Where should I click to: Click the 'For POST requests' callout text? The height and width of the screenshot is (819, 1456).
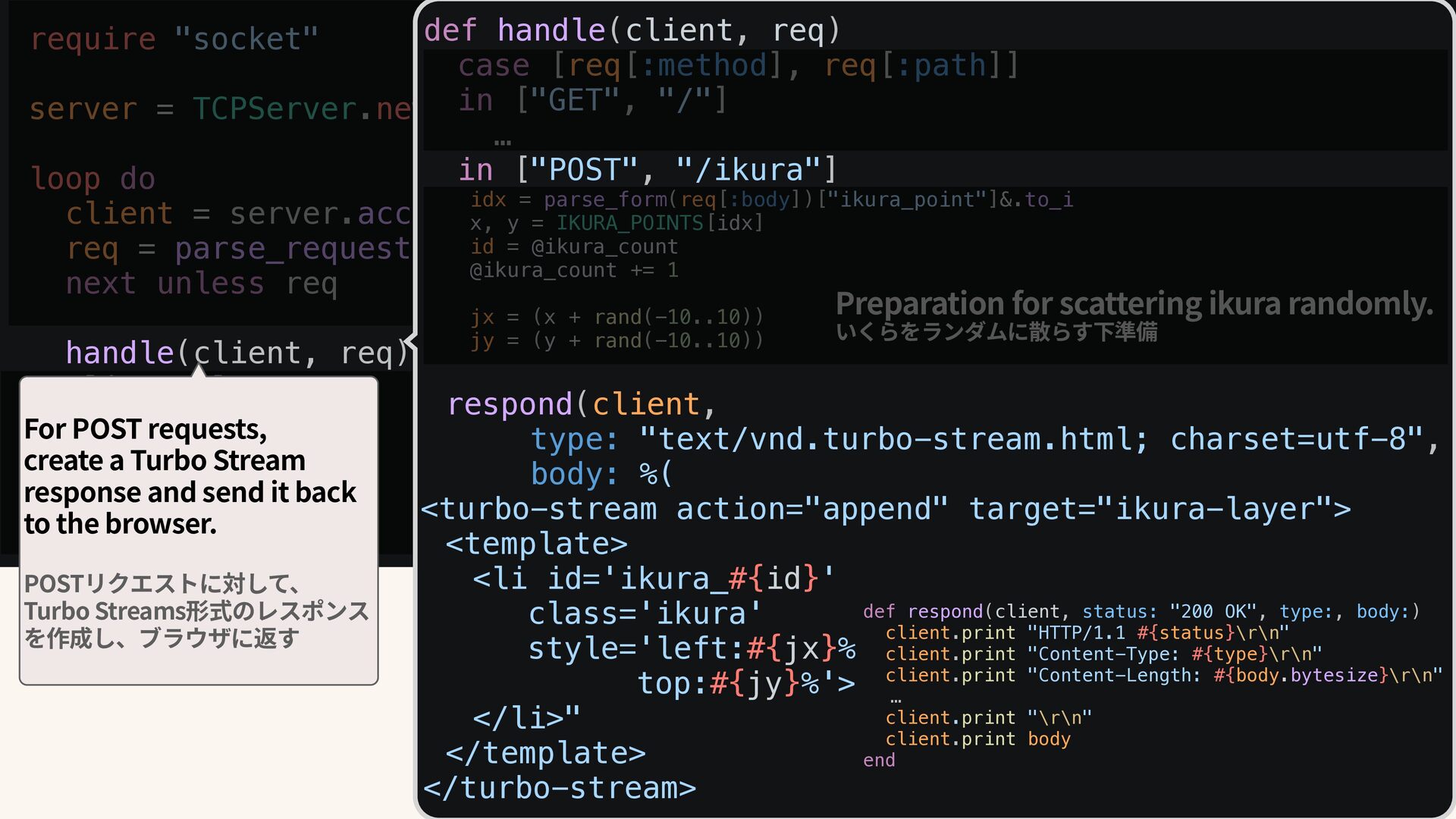tap(190, 476)
